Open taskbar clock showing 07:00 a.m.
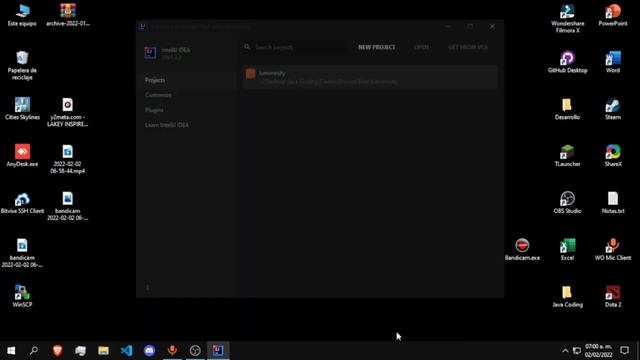Viewport: 640px width, 360px height. click(x=598, y=351)
